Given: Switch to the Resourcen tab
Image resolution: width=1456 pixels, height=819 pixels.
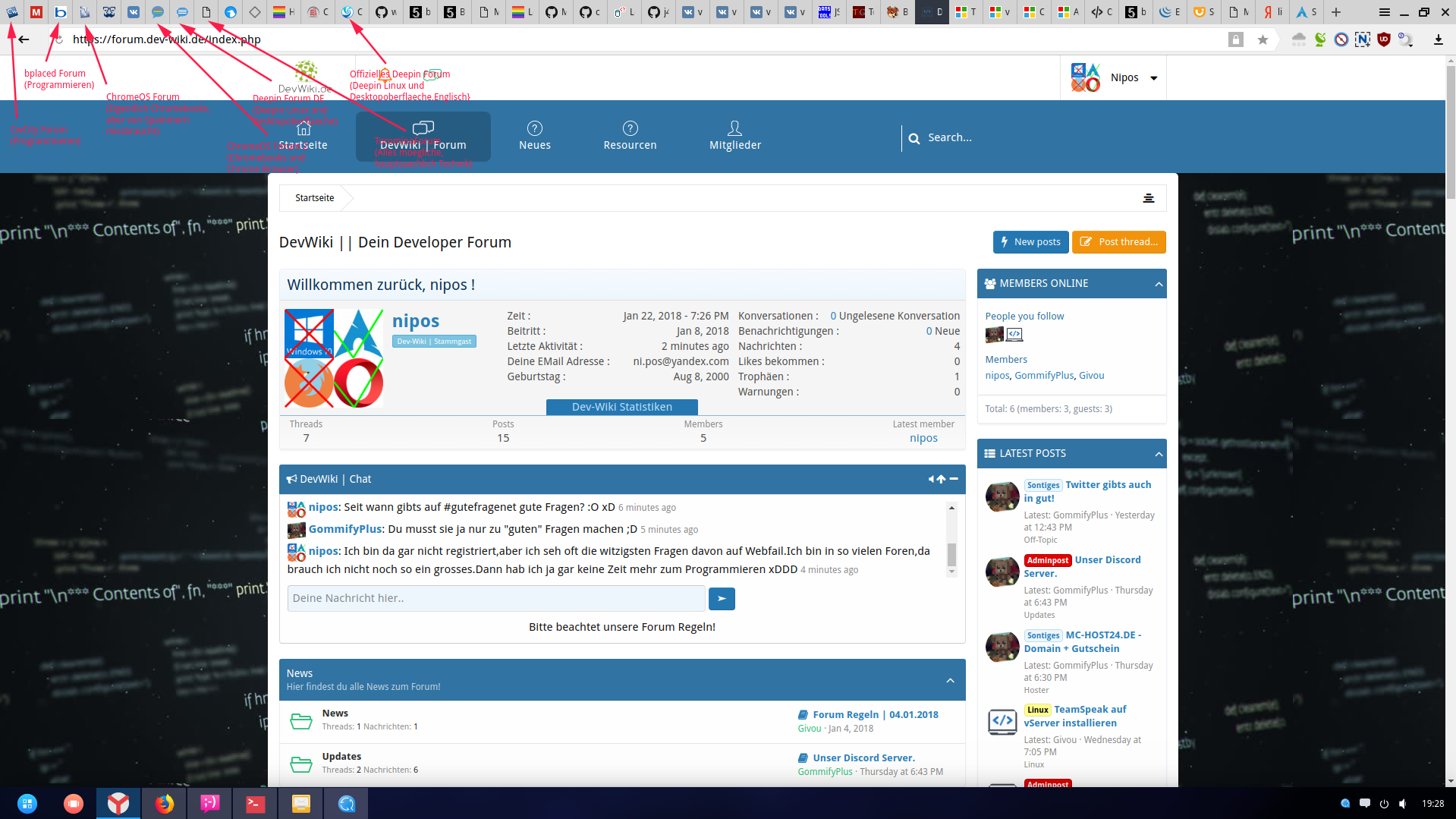Looking at the screenshot, I should tap(630, 137).
